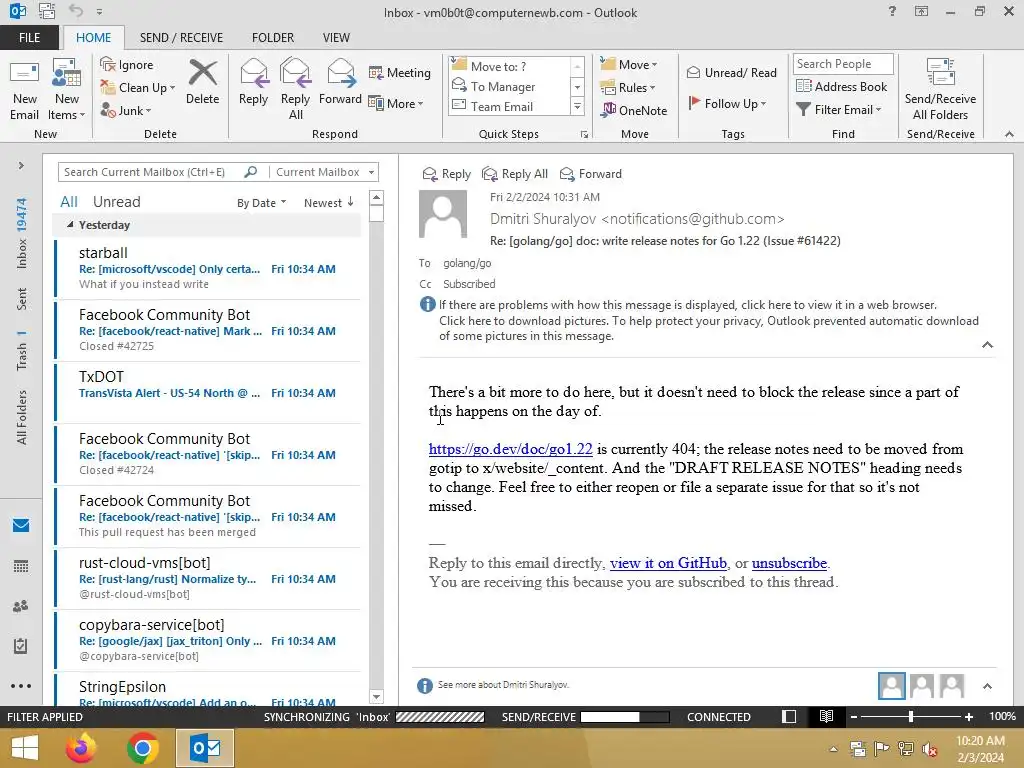Open the FILE tab
Image resolution: width=1024 pixels, height=768 pixels.
pos(29,37)
